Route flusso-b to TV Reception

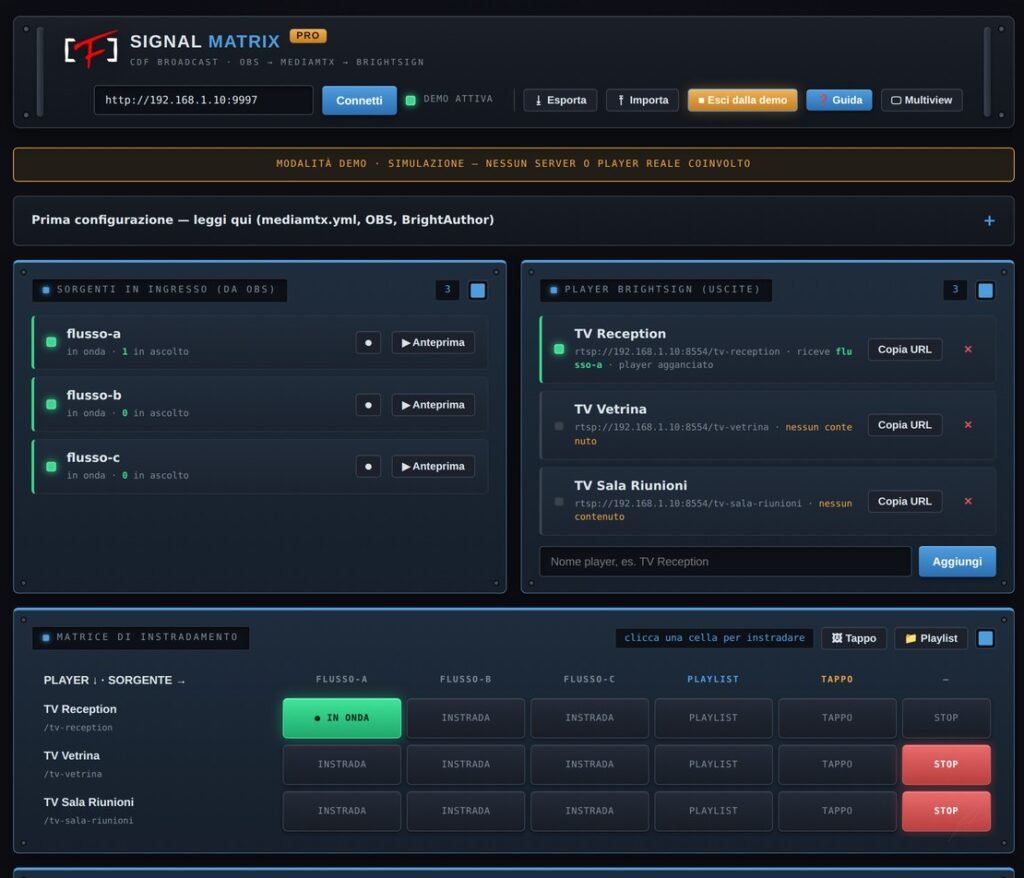(x=466, y=718)
